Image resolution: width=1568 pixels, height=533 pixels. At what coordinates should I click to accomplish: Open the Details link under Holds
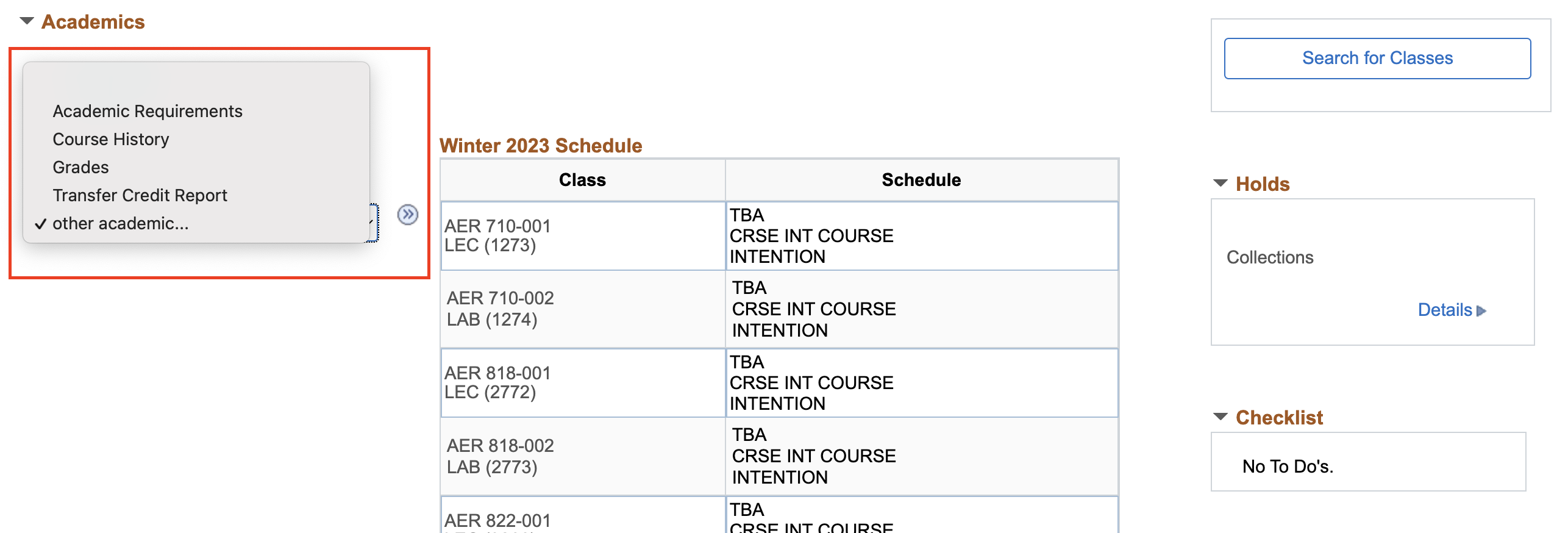[x=1444, y=310]
